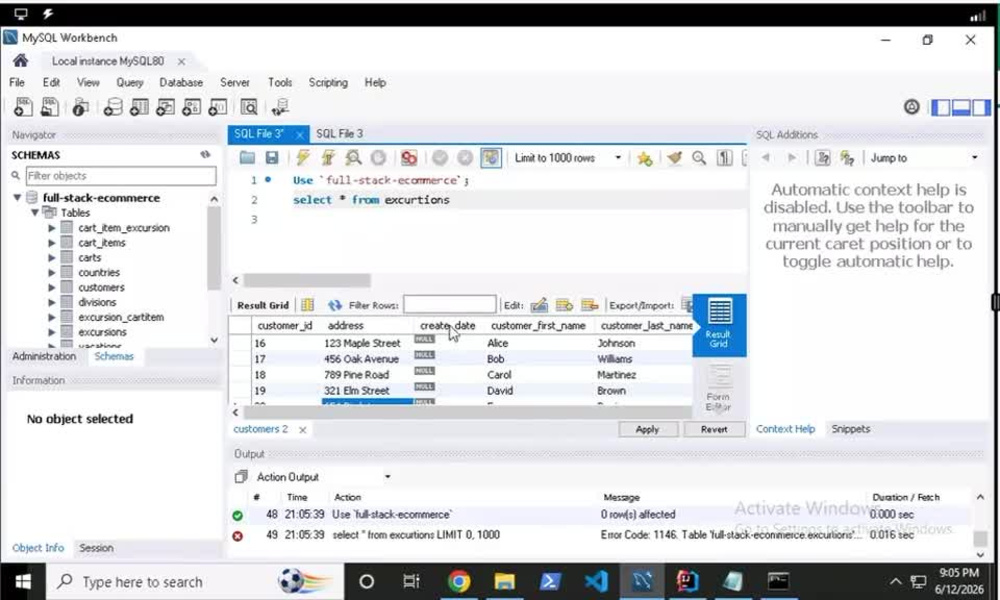Click the SQL editor horizontal scrollbar
This screenshot has width=1000, height=600.
(307, 280)
